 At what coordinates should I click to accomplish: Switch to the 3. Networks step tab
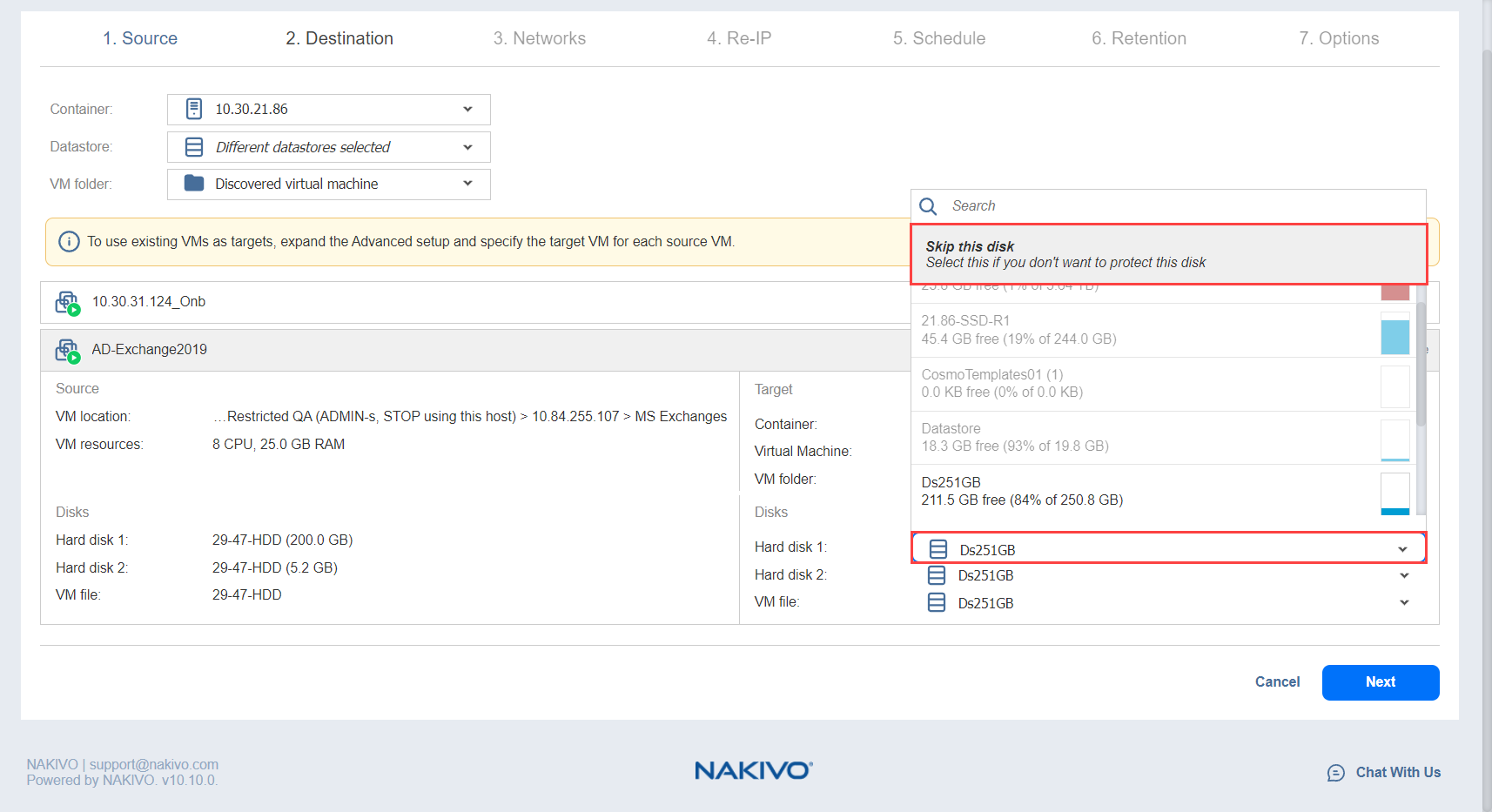click(539, 38)
